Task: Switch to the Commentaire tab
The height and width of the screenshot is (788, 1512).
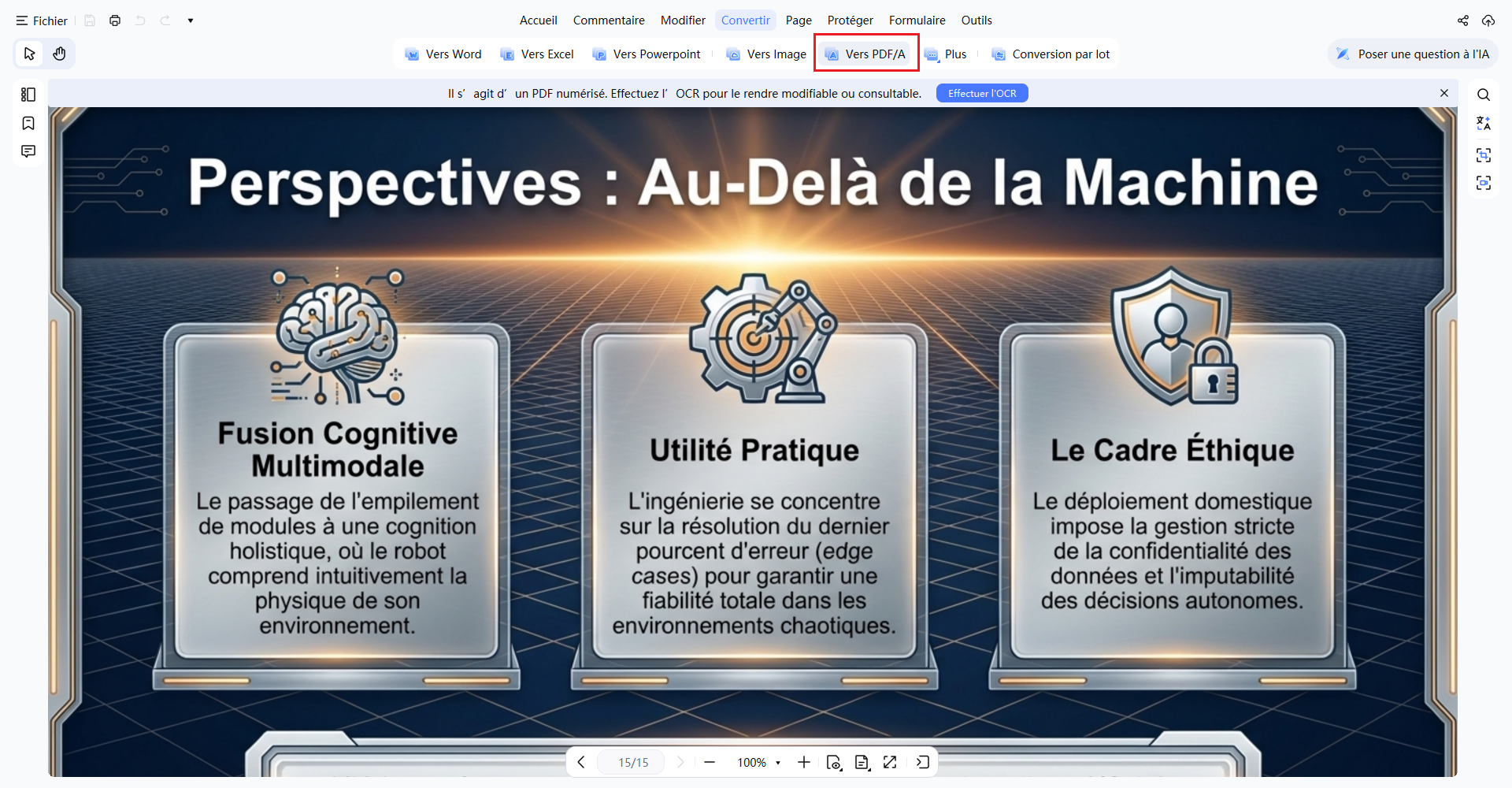Action: (609, 20)
